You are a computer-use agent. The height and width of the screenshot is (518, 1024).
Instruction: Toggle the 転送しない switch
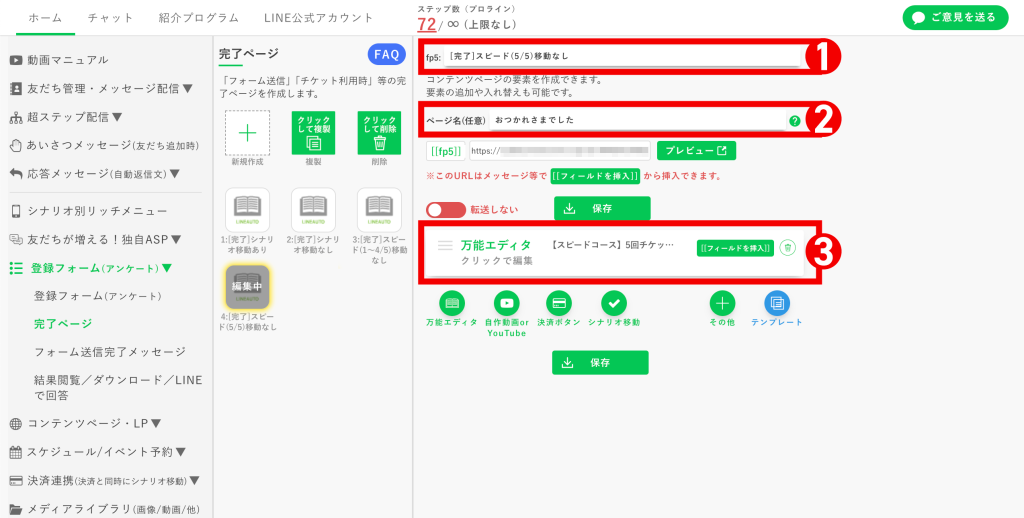point(446,210)
